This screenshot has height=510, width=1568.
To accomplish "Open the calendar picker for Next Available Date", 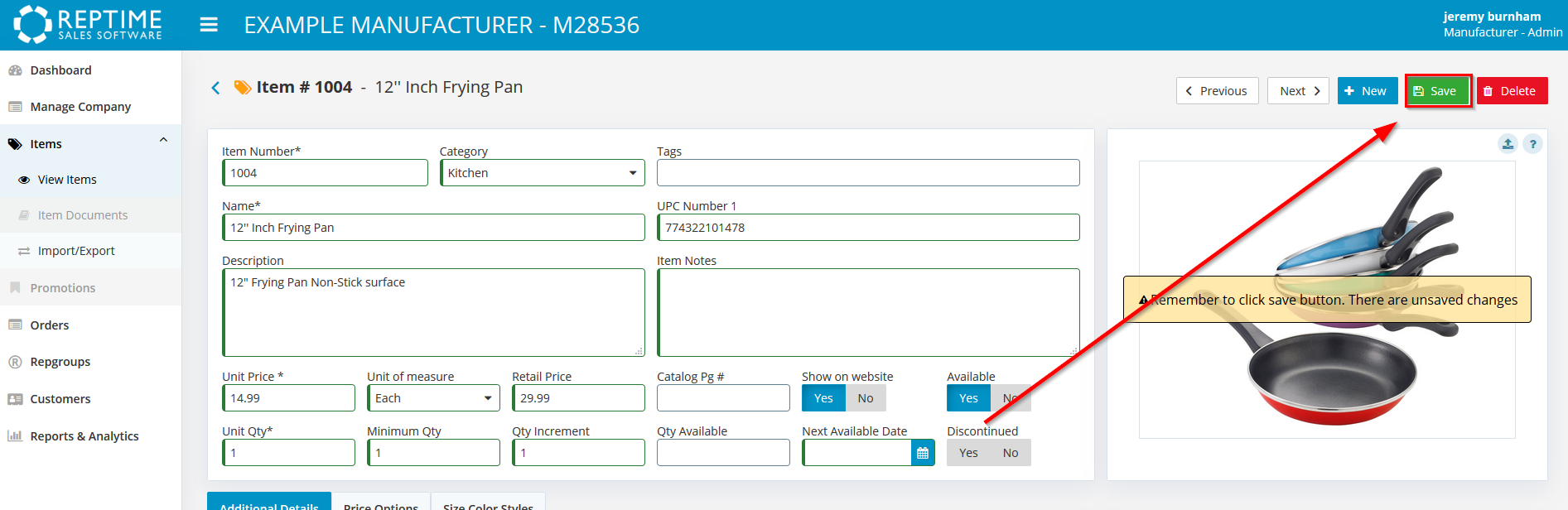I will (923, 453).
